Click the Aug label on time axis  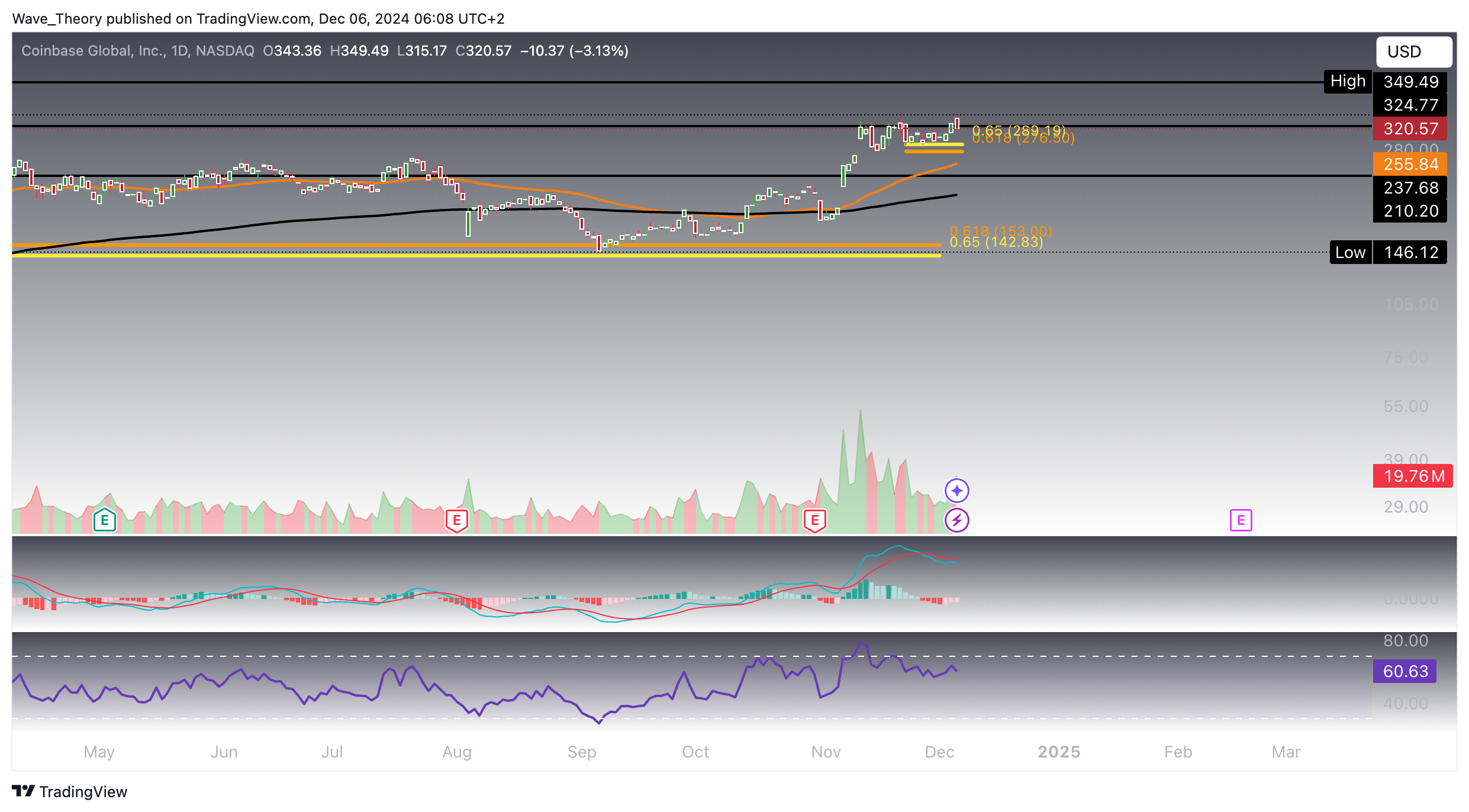pyautogui.click(x=457, y=752)
